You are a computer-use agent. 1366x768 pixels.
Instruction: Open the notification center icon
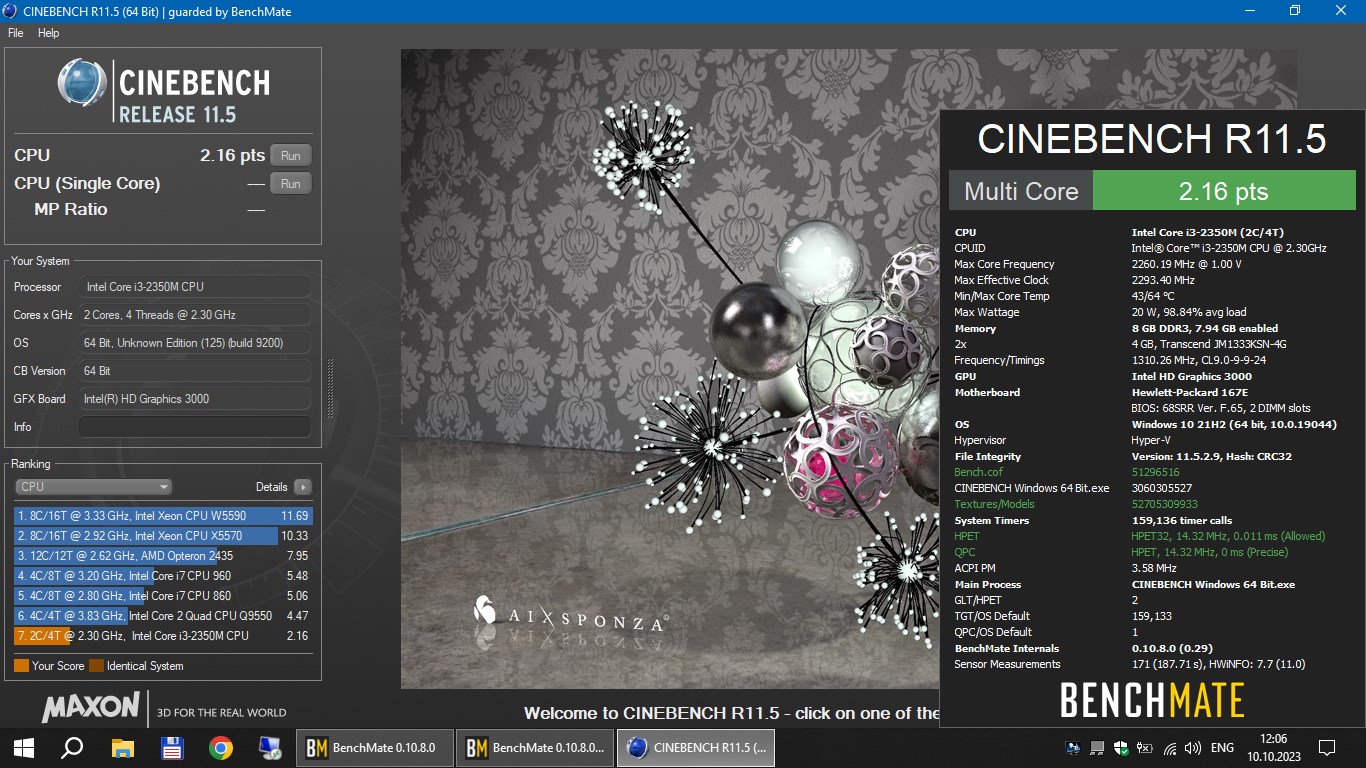[1327, 747]
